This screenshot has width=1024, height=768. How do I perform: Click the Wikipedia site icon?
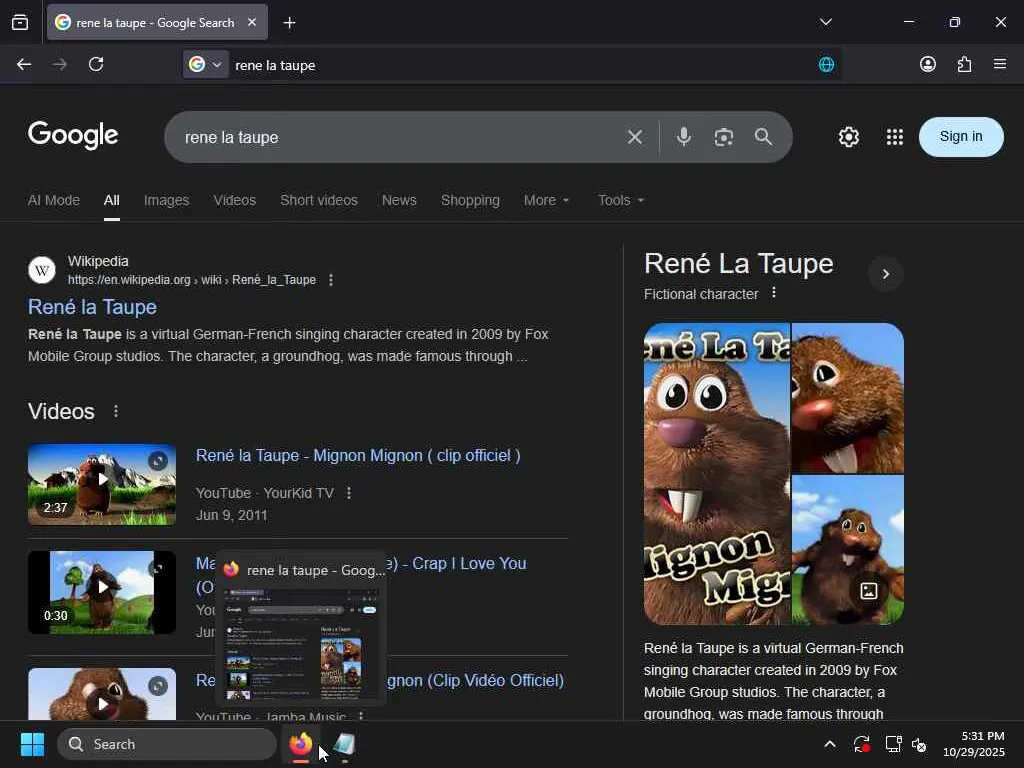(x=42, y=270)
